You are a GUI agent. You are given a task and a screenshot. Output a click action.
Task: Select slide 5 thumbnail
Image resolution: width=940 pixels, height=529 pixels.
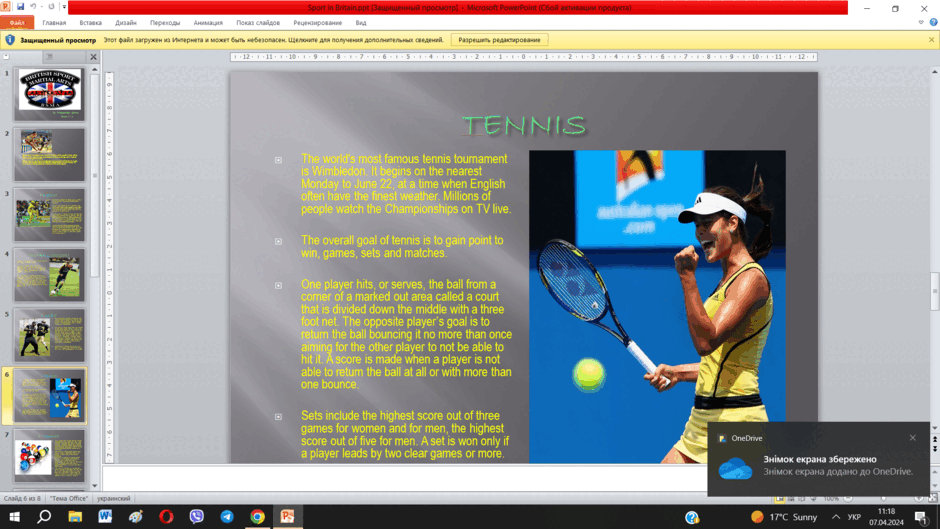coord(50,335)
